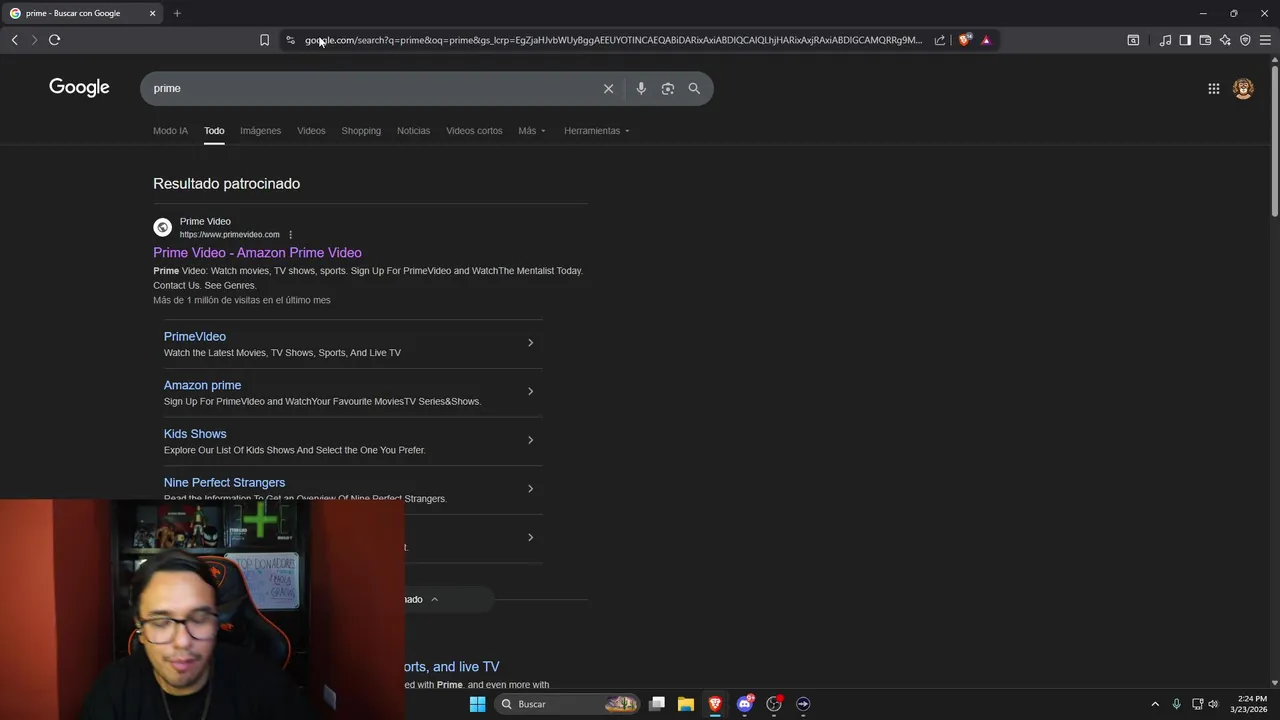Bookmark this page using the bookmark icon

coord(264,40)
